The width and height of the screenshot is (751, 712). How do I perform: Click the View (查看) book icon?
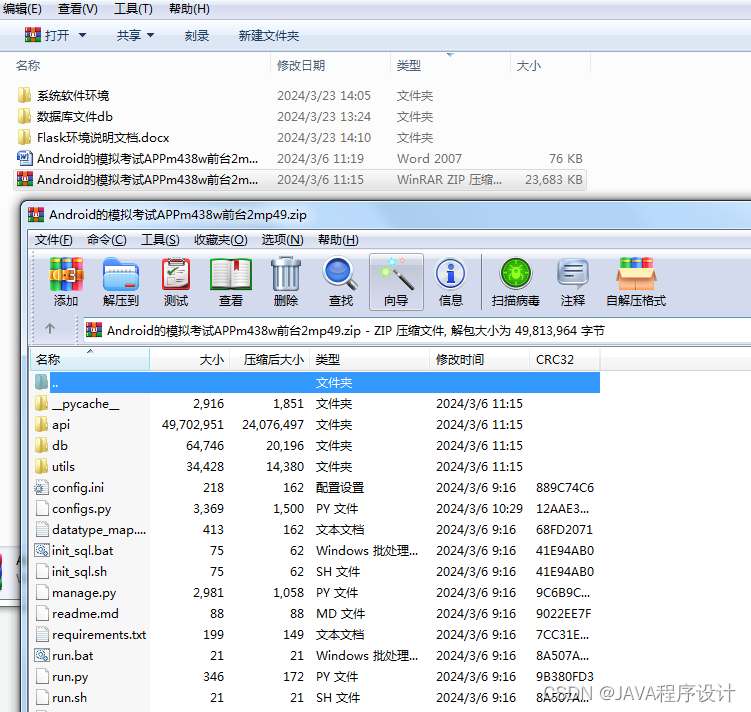(x=231, y=274)
